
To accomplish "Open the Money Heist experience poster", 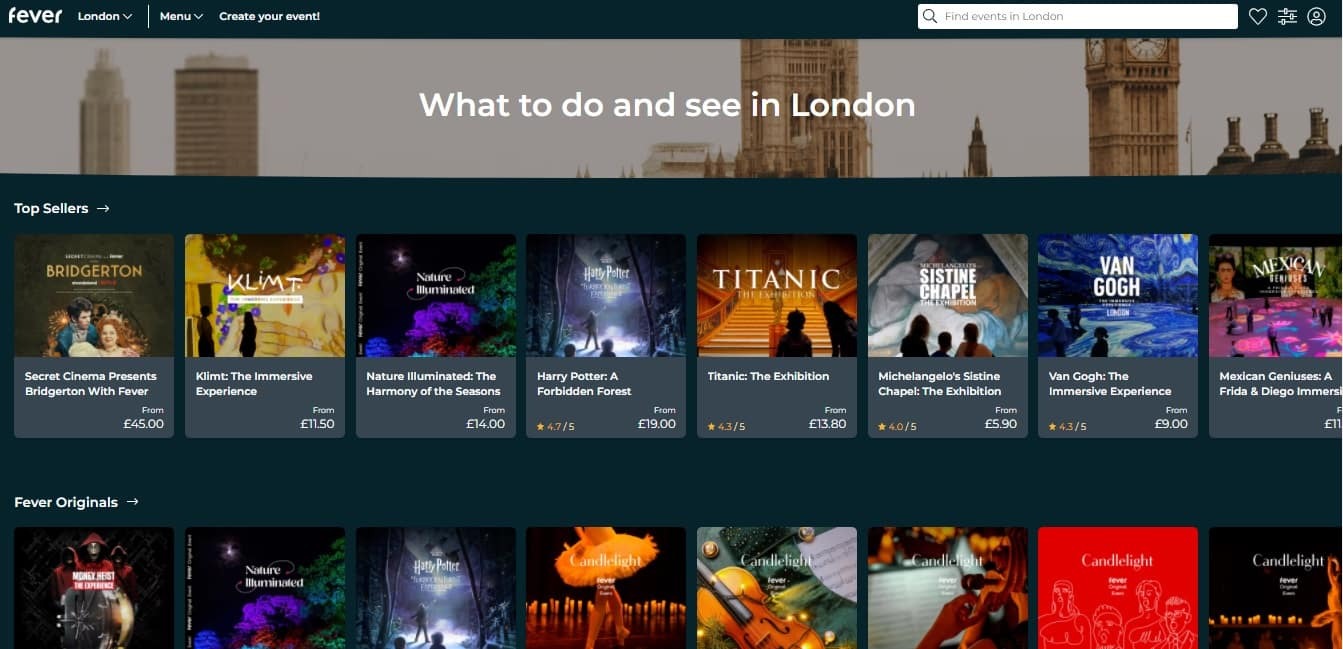I will pos(94,588).
